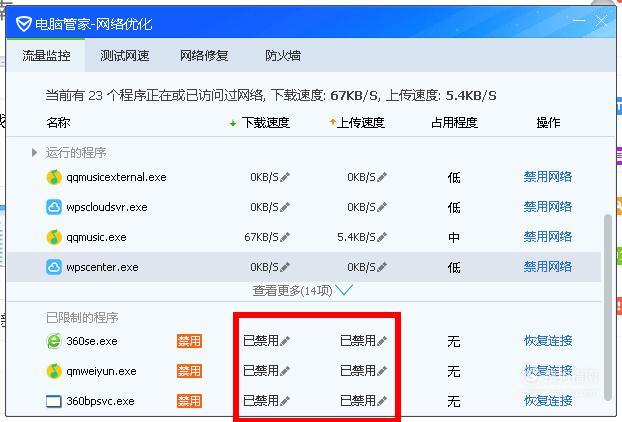Edit download limit pencil for 360bpsvc.exe
622x422 pixels.
pos(285,401)
